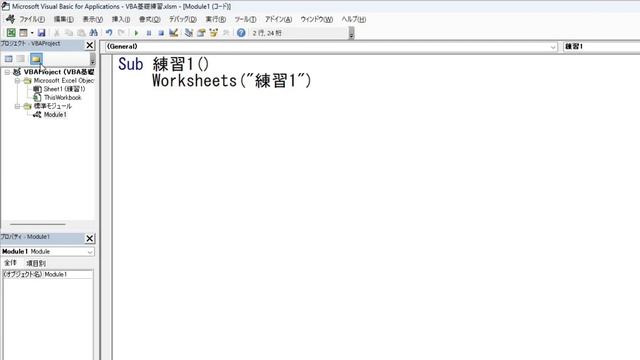This screenshot has width=640, height=360.
Task: Run the macro with the play icon
Action: click(x=136, y=33)
